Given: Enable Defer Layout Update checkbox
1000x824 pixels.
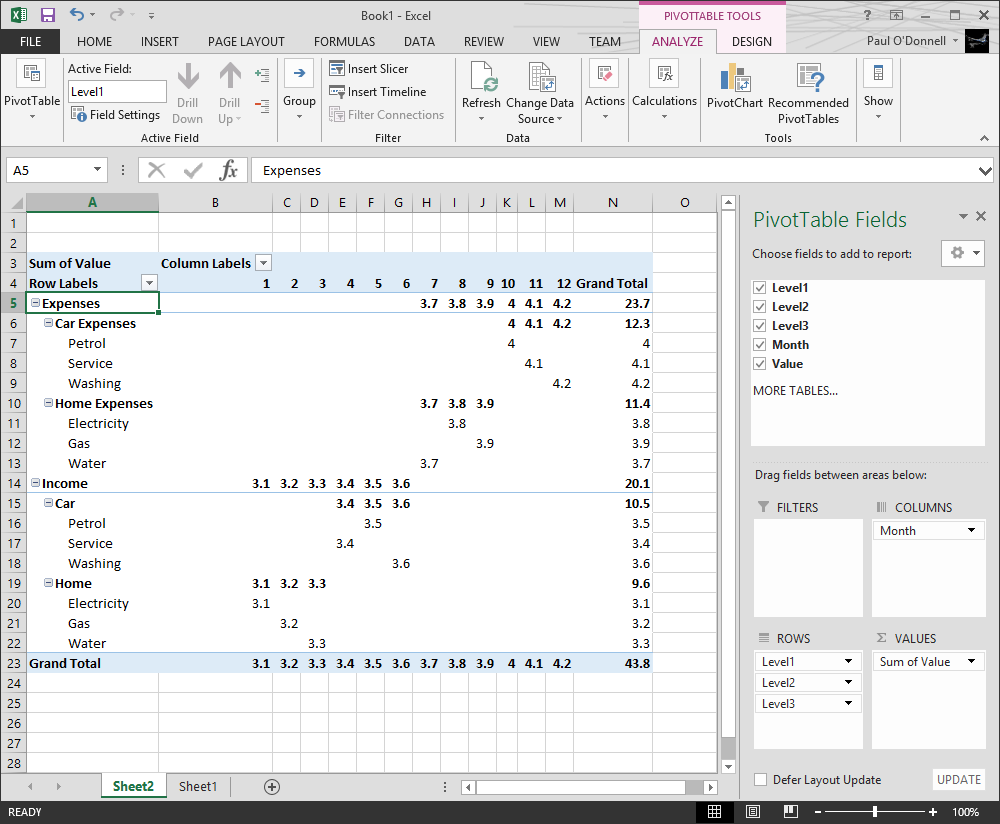Looking at the screenshot, I should coord(760,780).
